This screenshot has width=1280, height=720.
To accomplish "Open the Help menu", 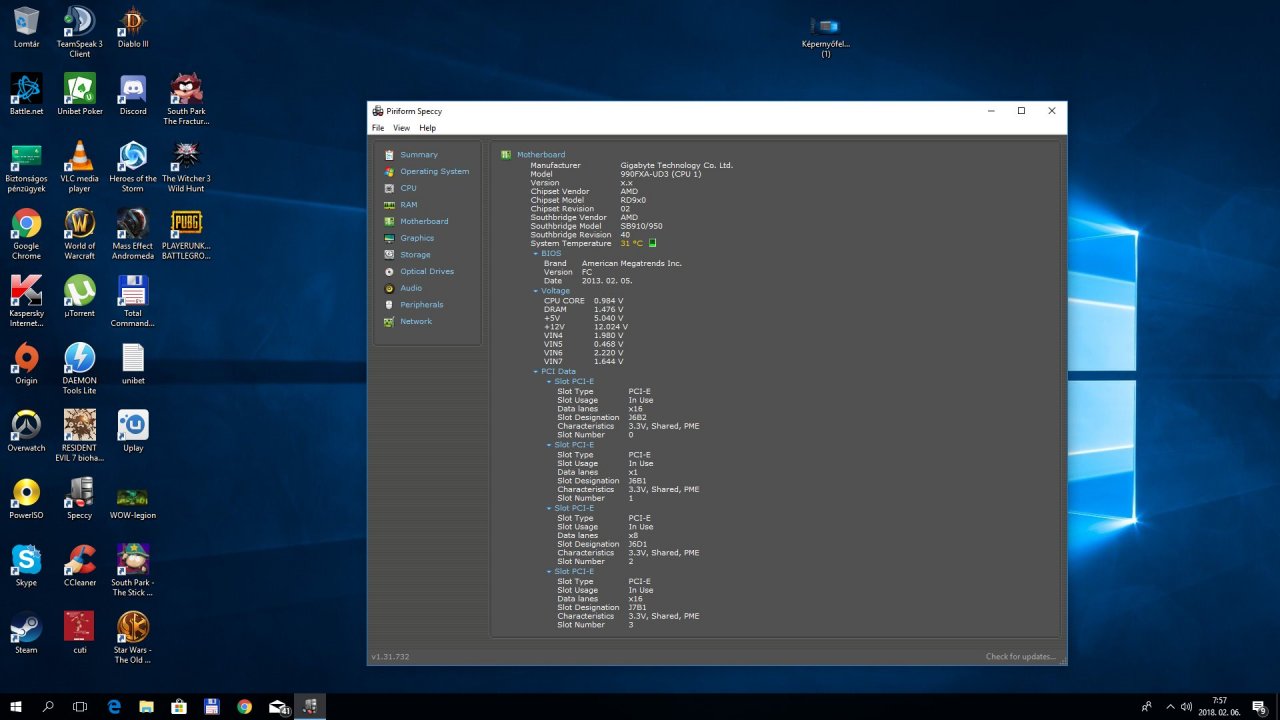I will tap(427, 128).
